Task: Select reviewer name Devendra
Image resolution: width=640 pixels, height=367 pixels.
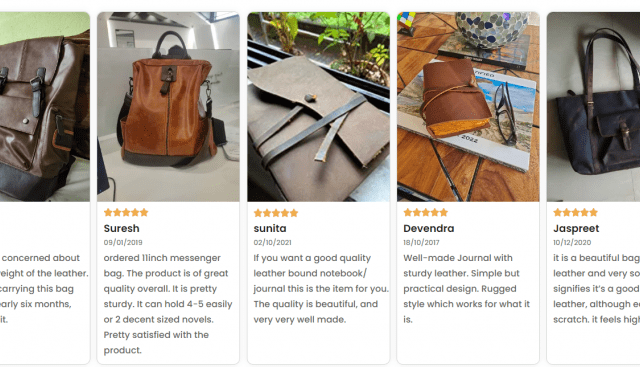Action: point(429,228)
